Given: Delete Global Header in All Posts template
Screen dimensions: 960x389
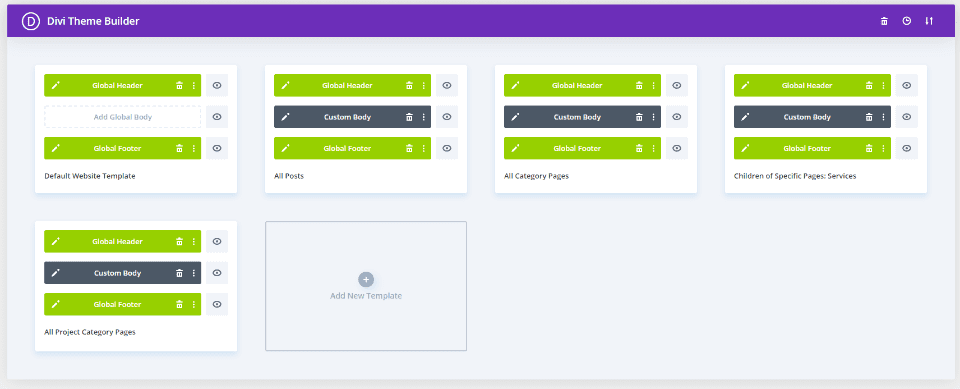Looking at the screenshot, I should pyautogui.click(x=409, y=86).
